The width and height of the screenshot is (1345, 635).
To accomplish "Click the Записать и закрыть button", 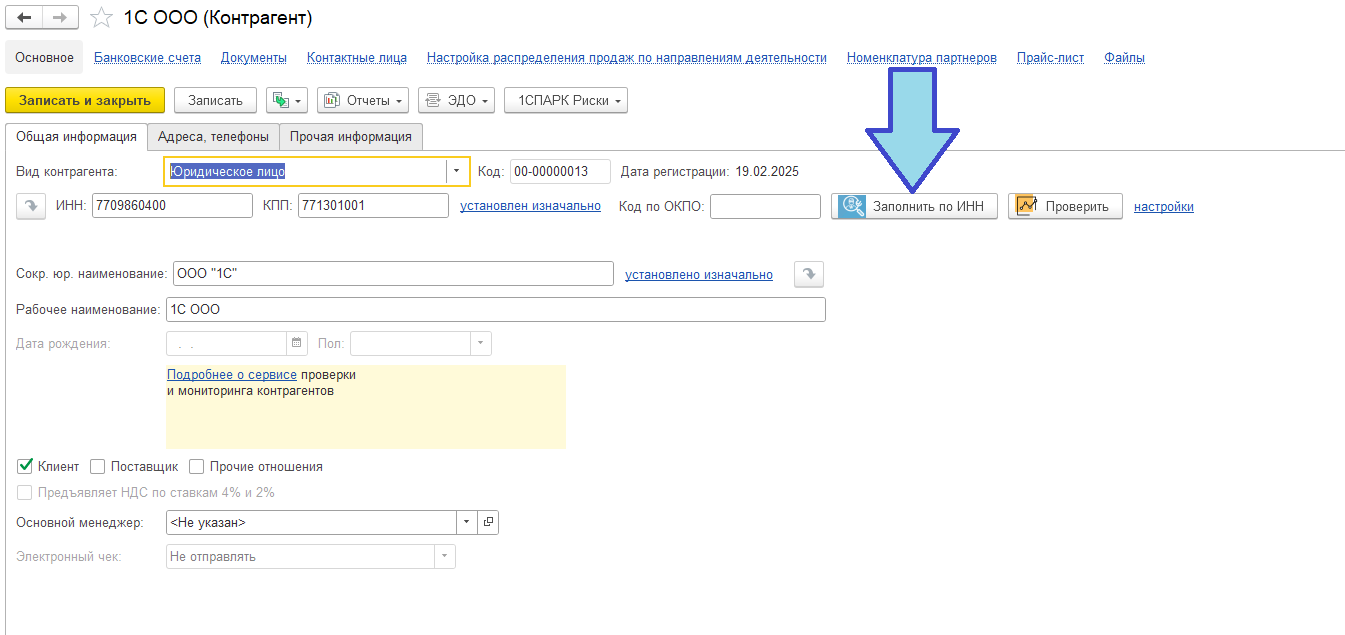I will click(85, 100).
